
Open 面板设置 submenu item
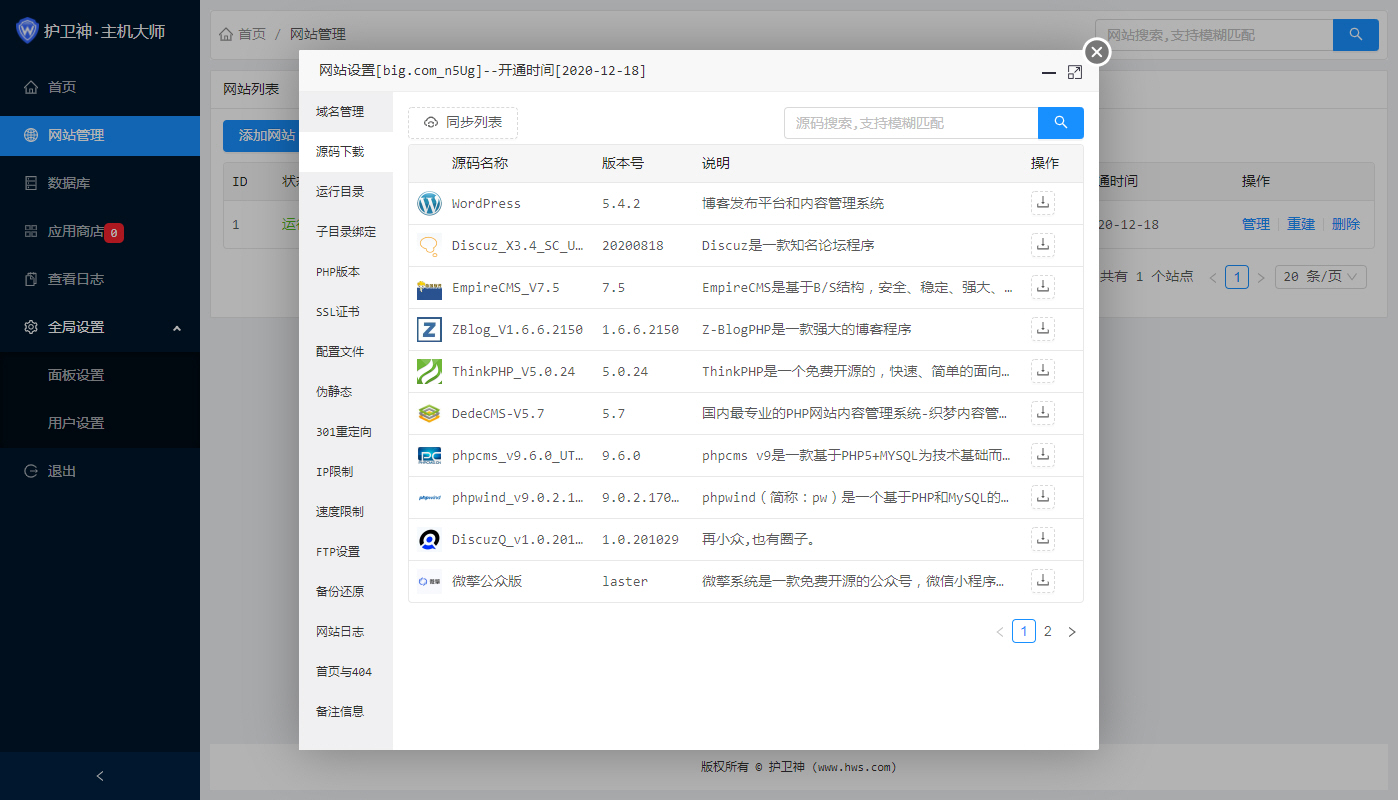[100, 375]
